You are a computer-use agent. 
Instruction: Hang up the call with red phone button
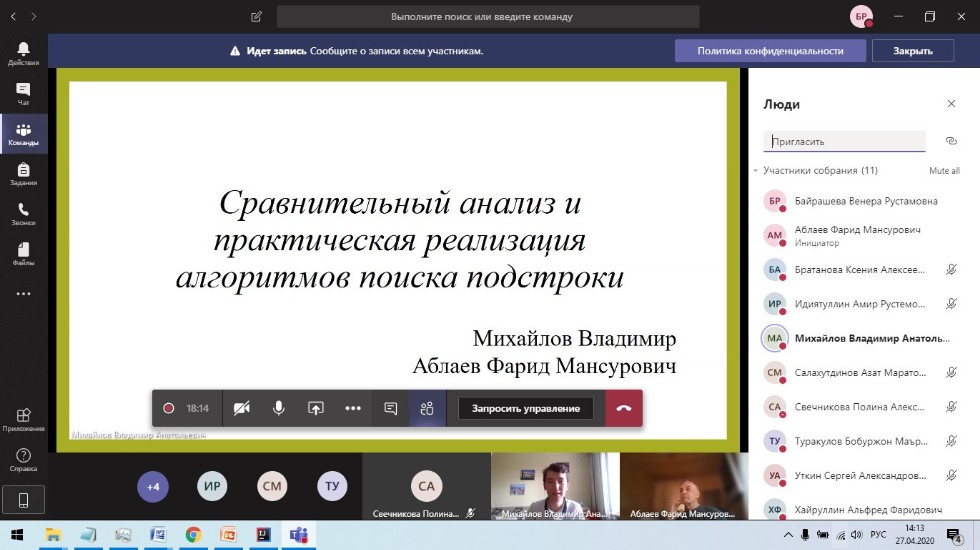tap(624, 408)
